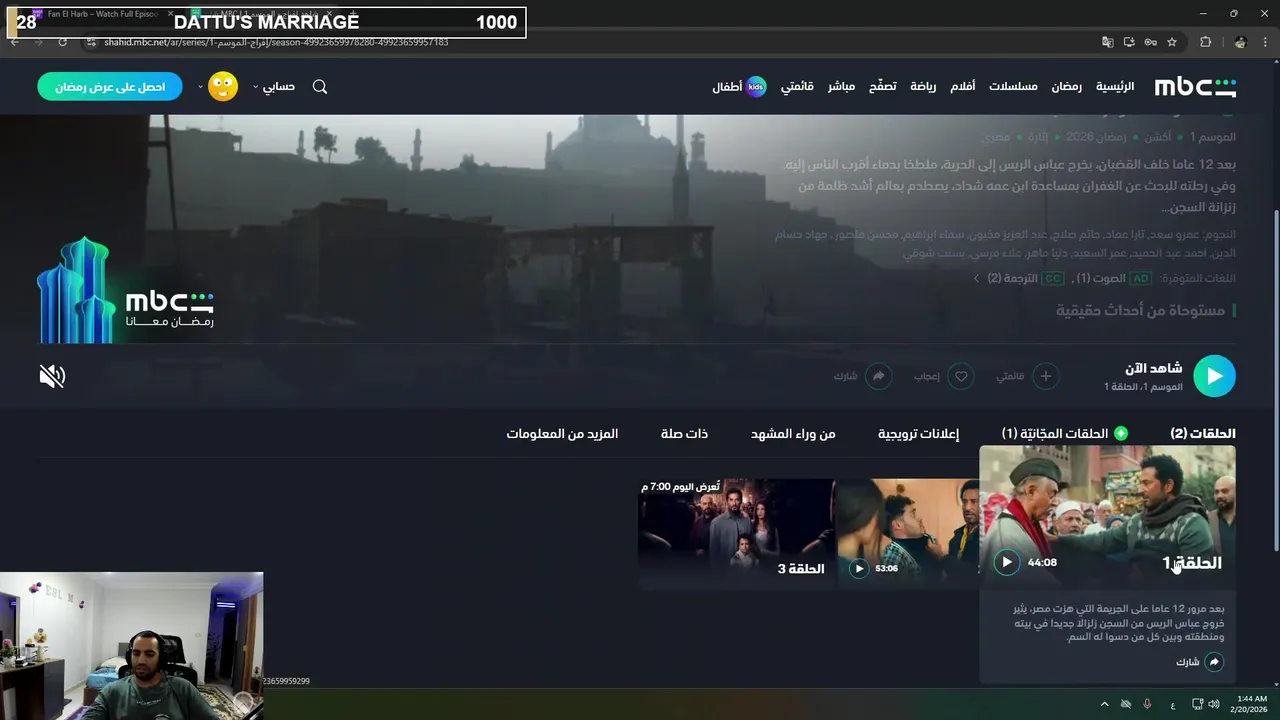Screen dimensions: 1280x720
Task: Open the microphone icon in system tray
Action: click(1147, 704)
